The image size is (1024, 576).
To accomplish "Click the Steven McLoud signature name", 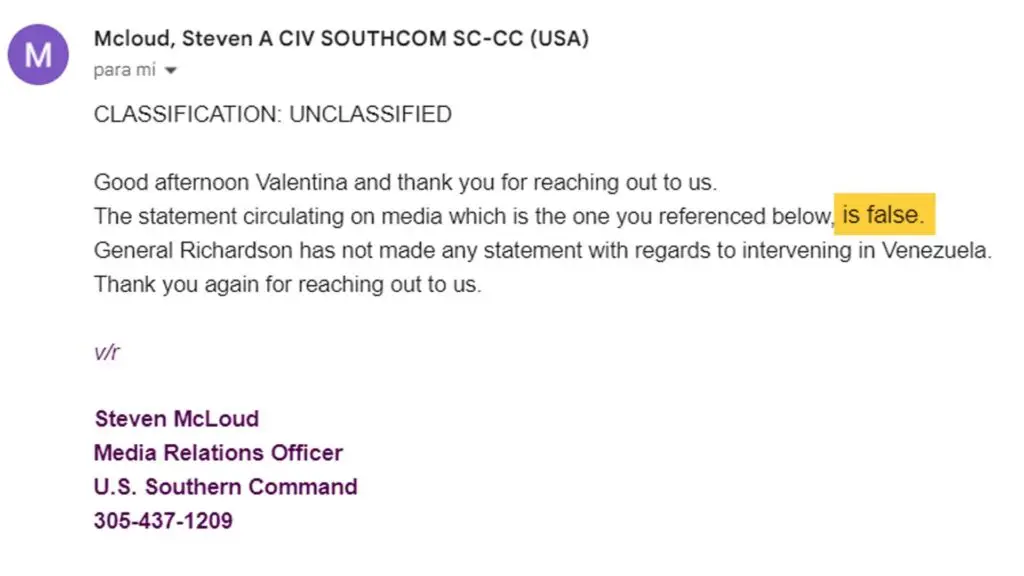I will point(176,418).
